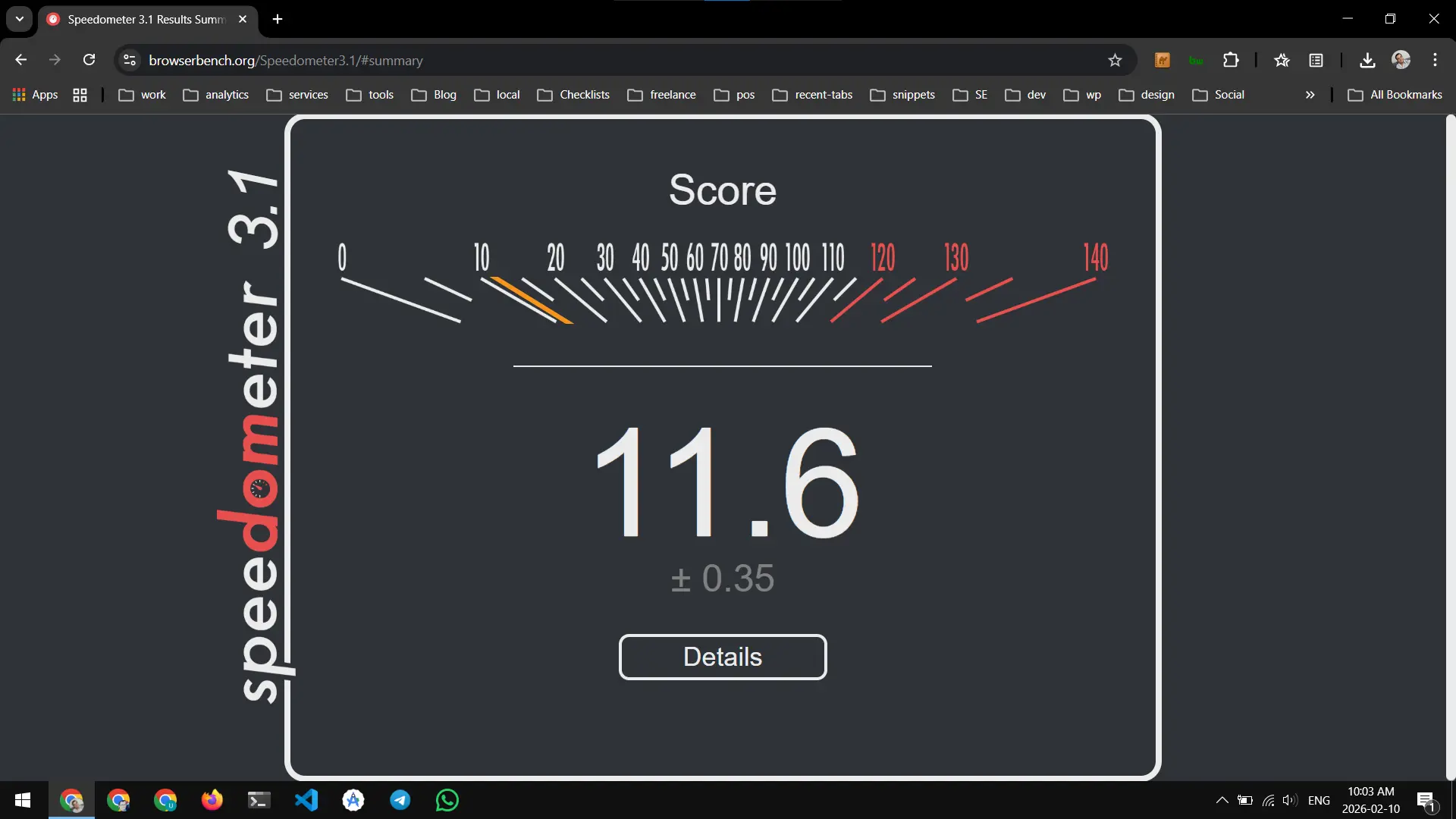The height and width of the screenshot is (819, 1456).
Task: Show hidden system tray icons
Action: tap(1222, 800)
